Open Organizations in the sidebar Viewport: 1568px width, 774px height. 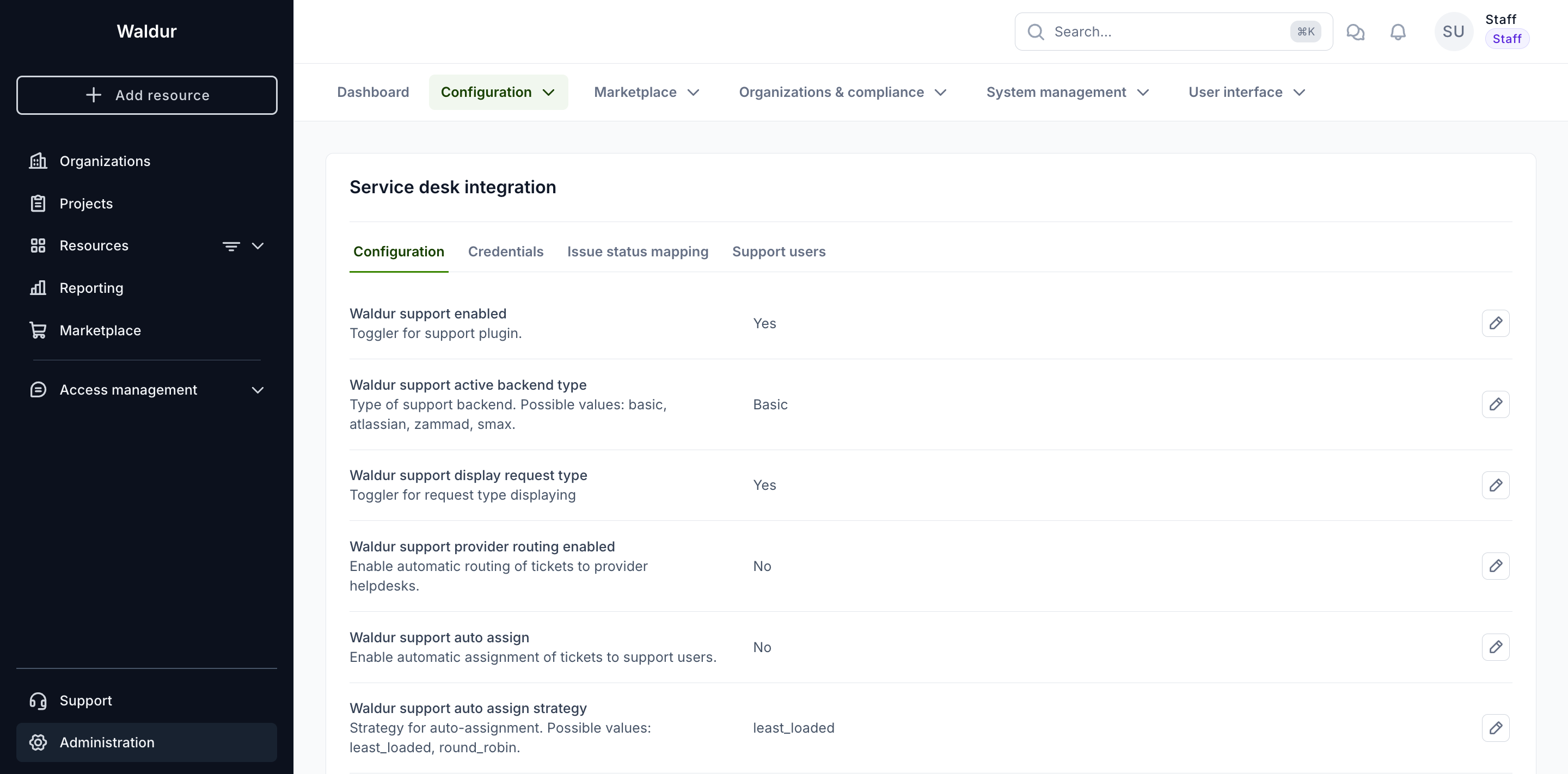[x=146, y=161]
